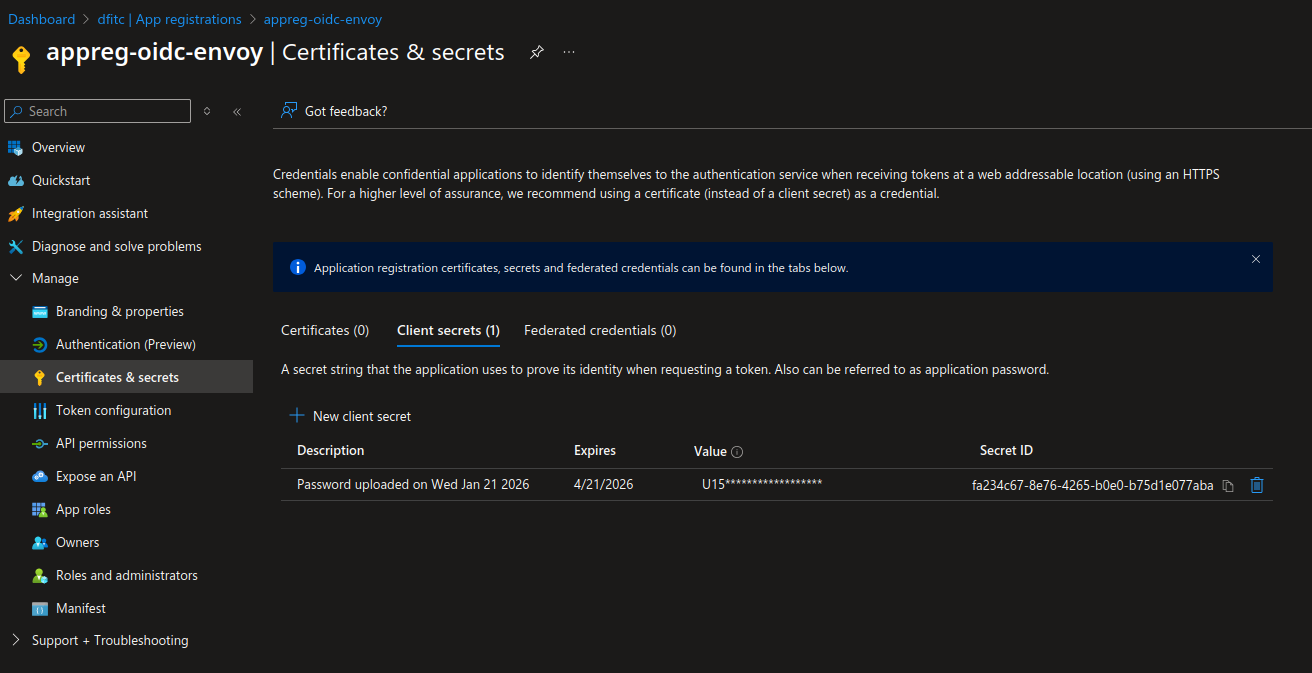This screenshot has height=673, width=1312.
Task: Click the Value column info icon
Action: pyautogui.click(x=737, y=452)
